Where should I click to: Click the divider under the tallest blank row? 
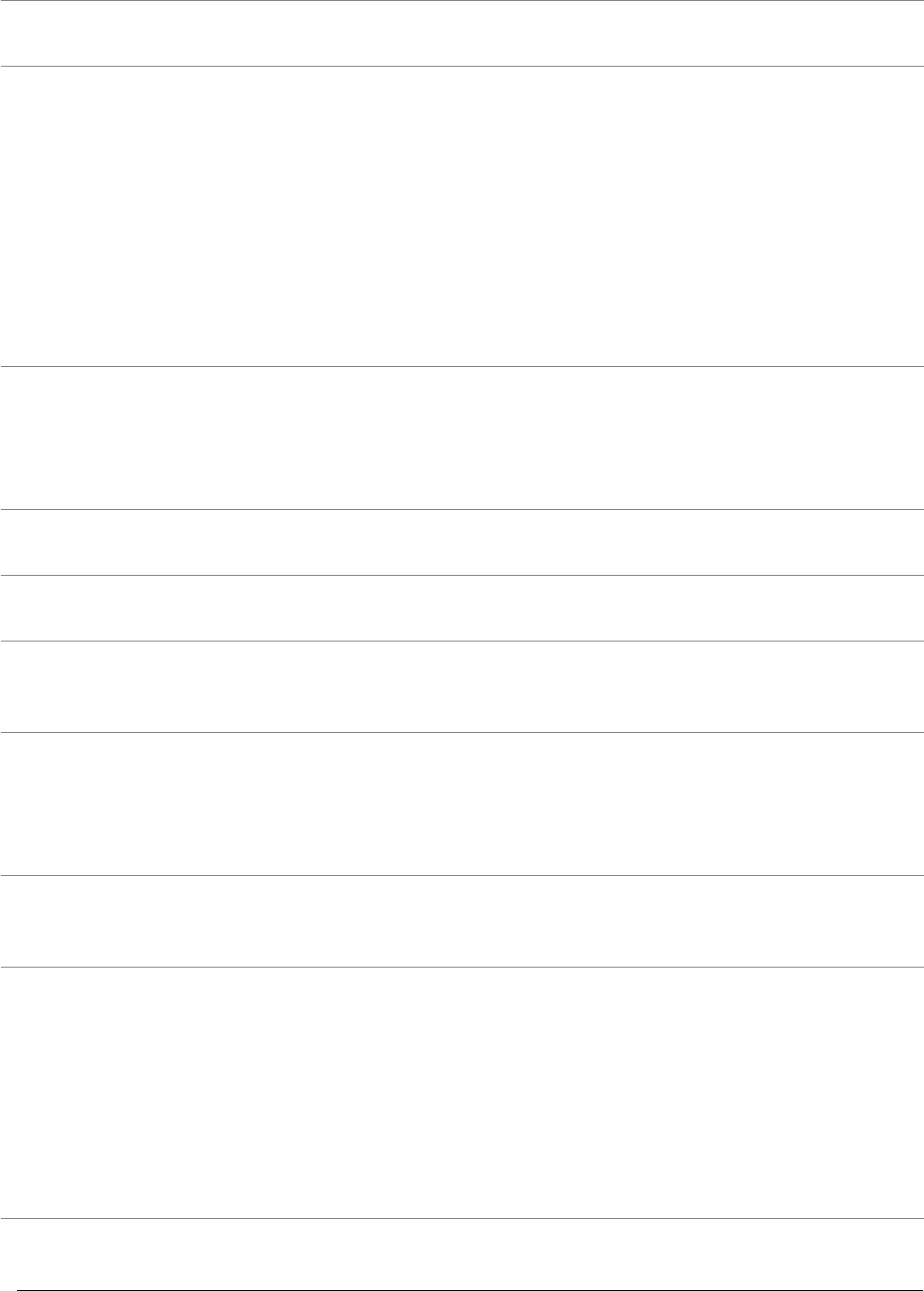click(462, 366)
